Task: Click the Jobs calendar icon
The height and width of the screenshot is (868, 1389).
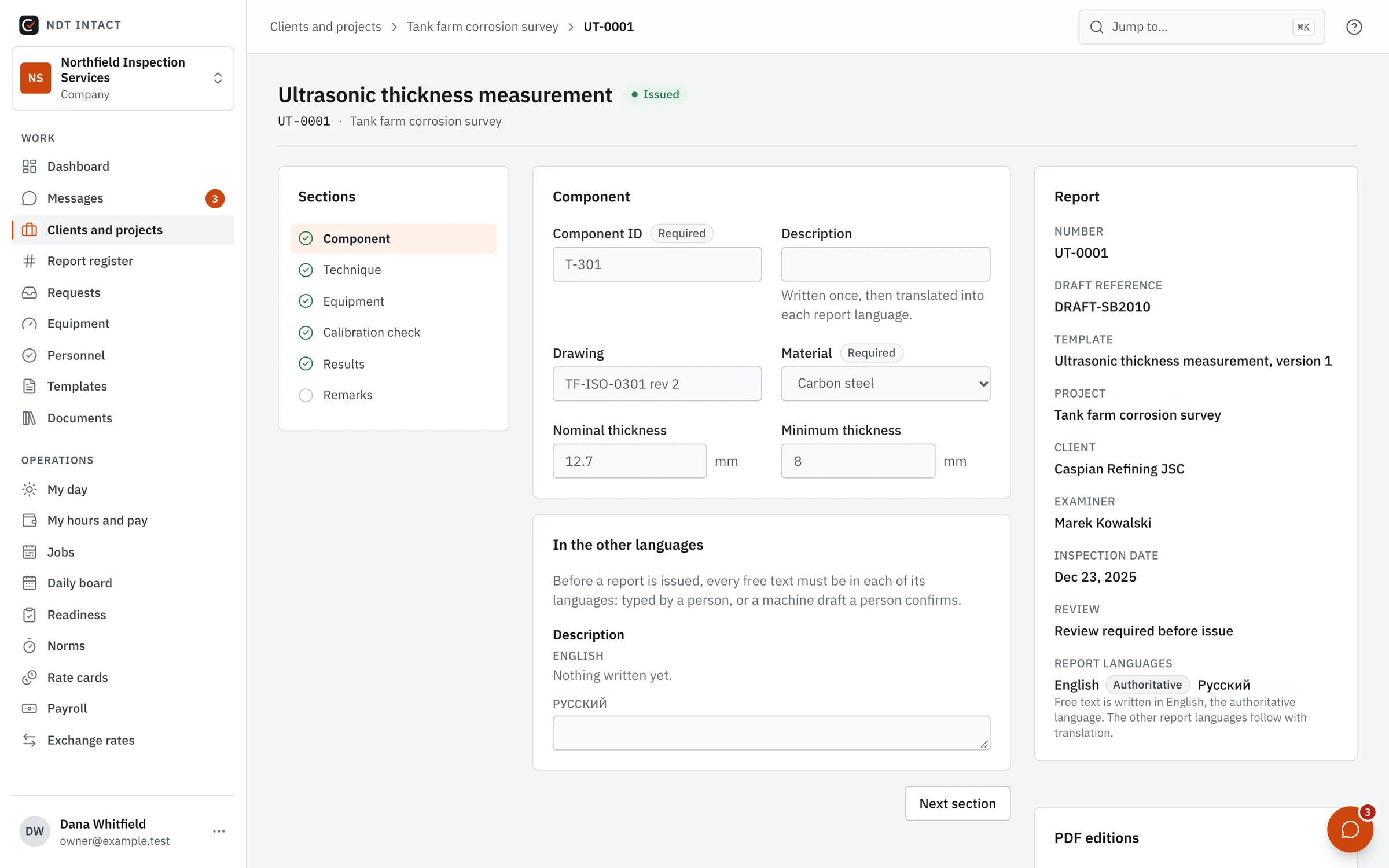Action: coord(30,552)
